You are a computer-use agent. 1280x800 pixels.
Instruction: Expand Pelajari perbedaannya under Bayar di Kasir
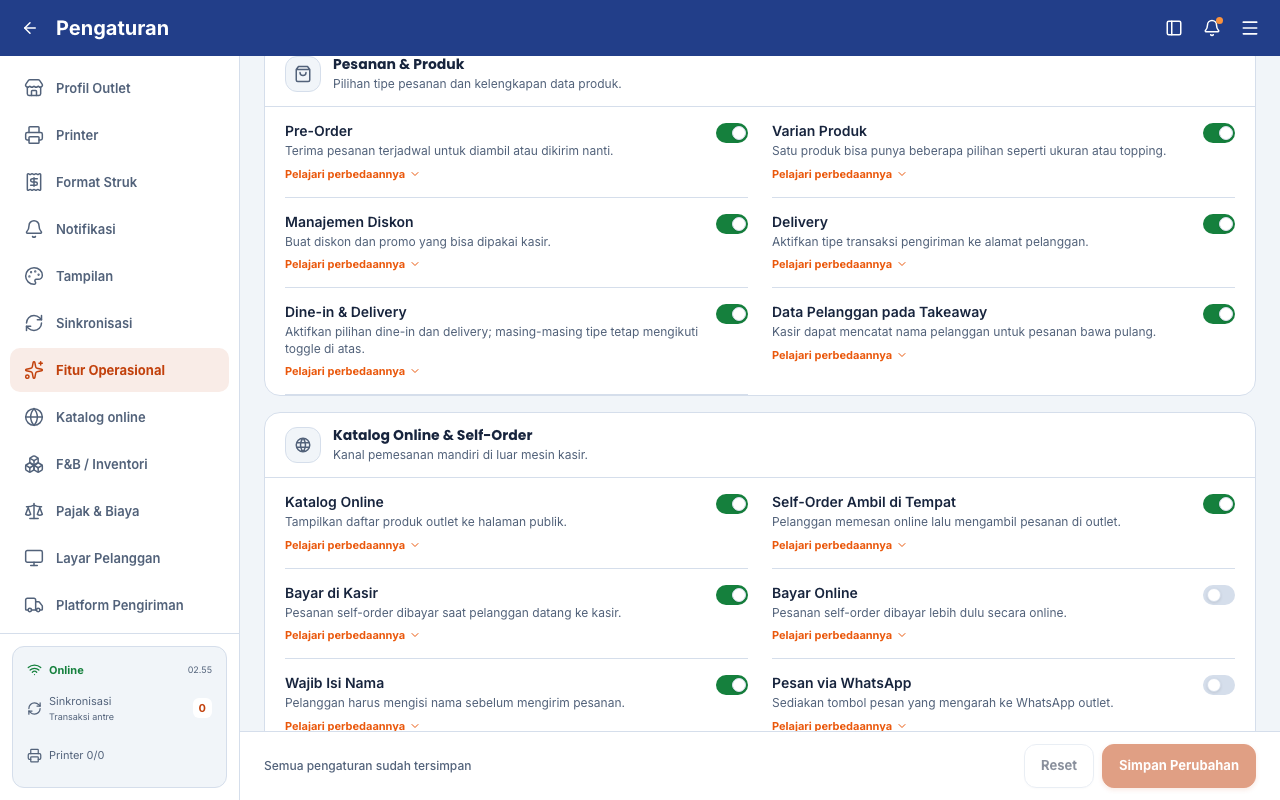coord(352,635)
